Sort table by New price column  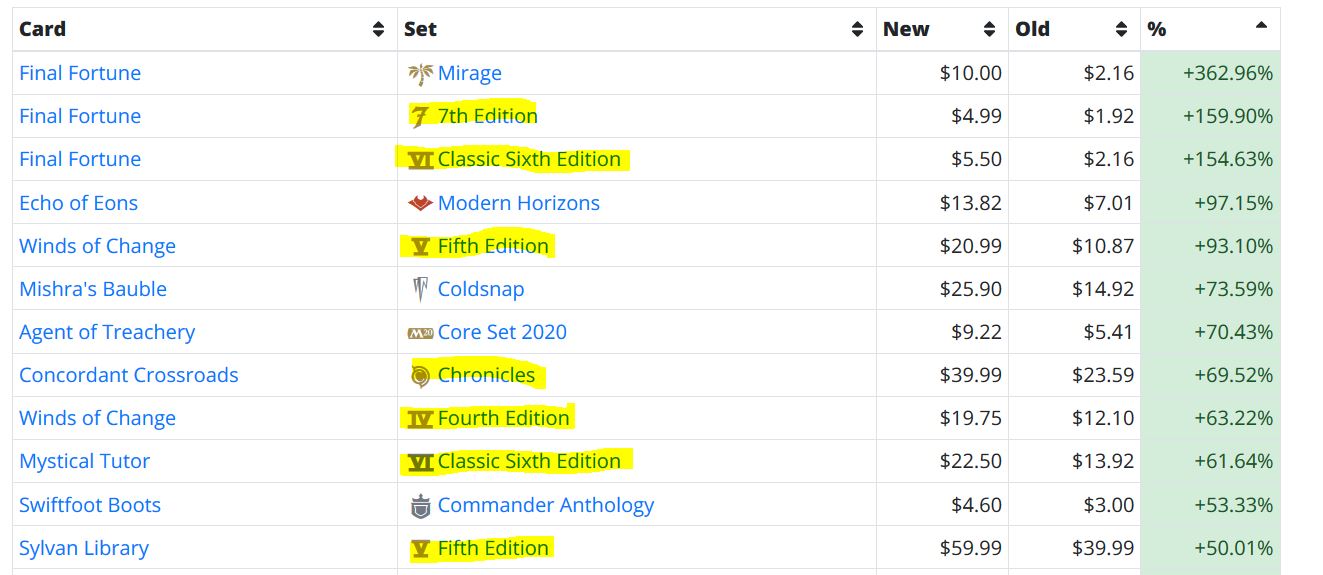click(989, 30)
